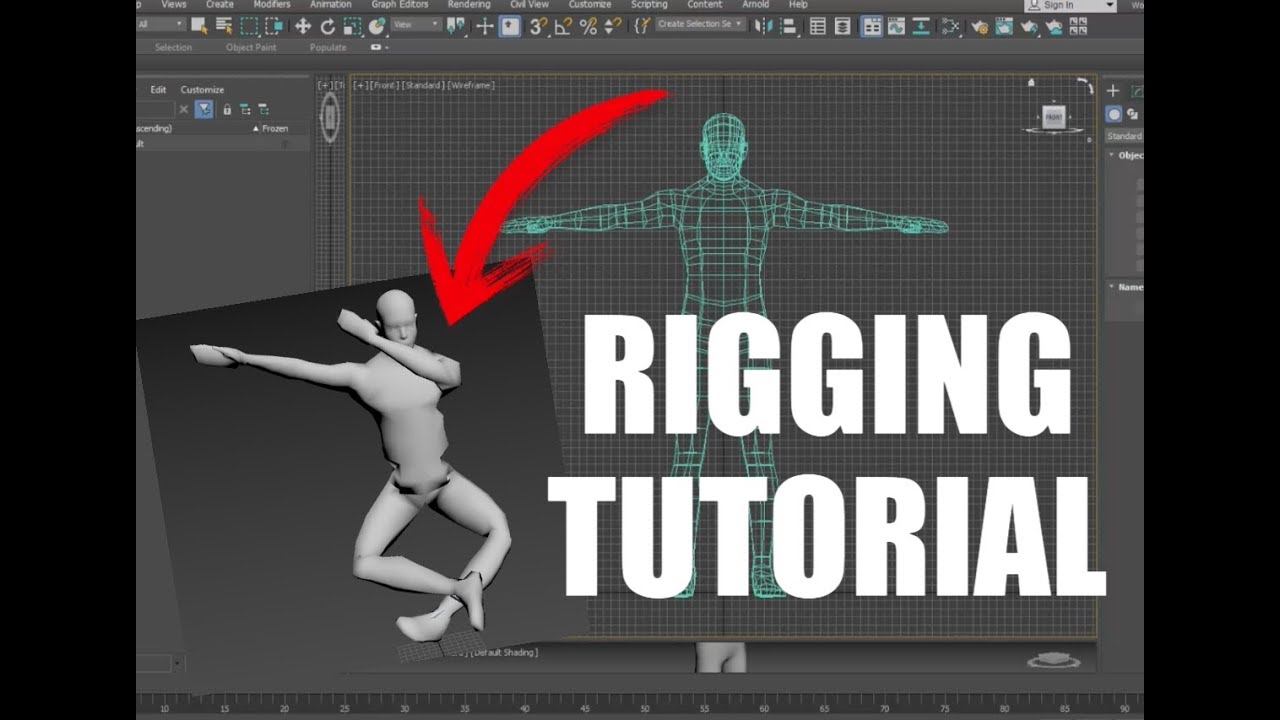Open the Create menu
The height and width of the screenshot is (720, 1280).
[x=220, y=5]
